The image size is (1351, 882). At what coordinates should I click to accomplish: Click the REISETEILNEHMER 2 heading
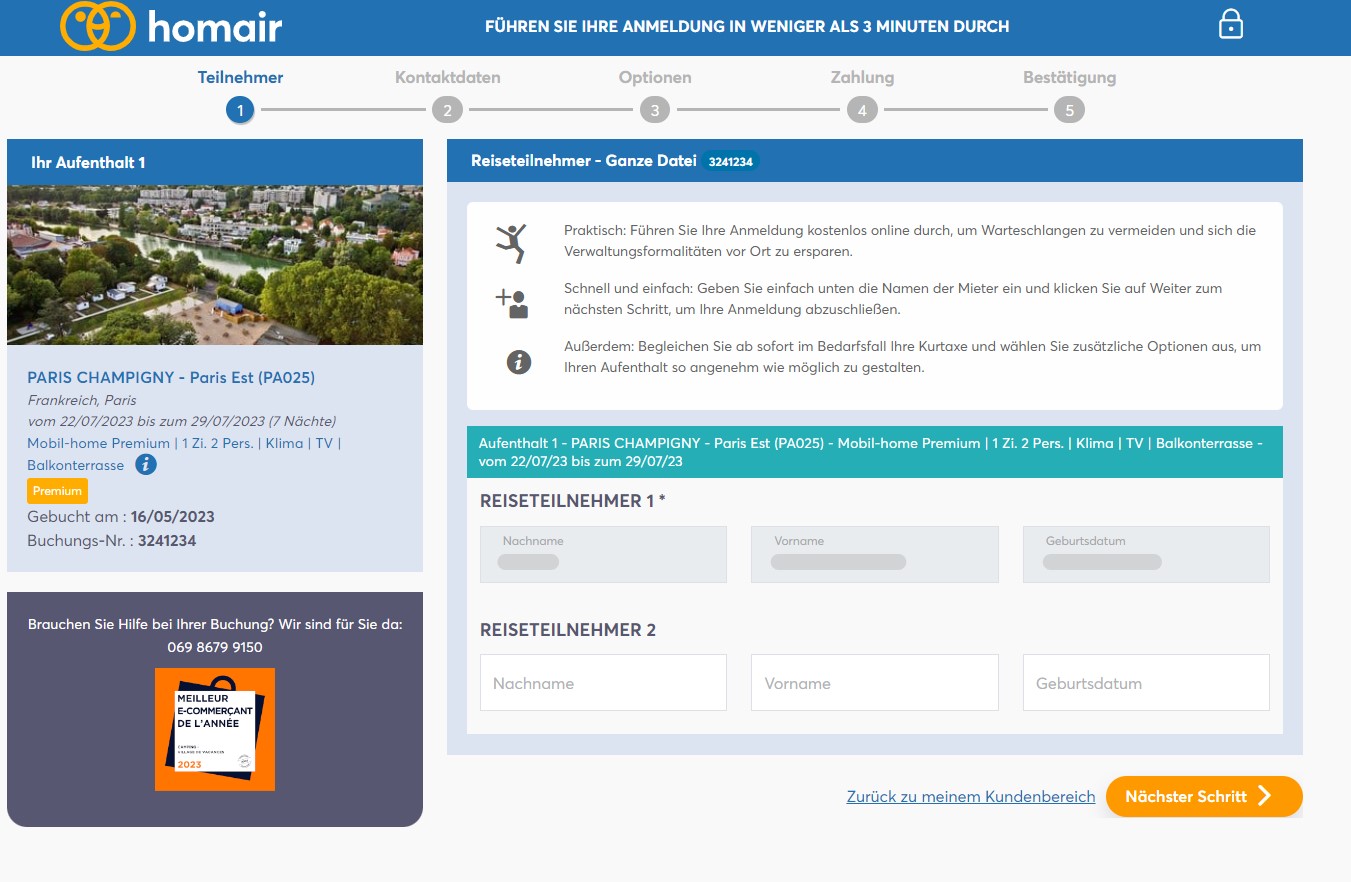[x=568, y=630]
